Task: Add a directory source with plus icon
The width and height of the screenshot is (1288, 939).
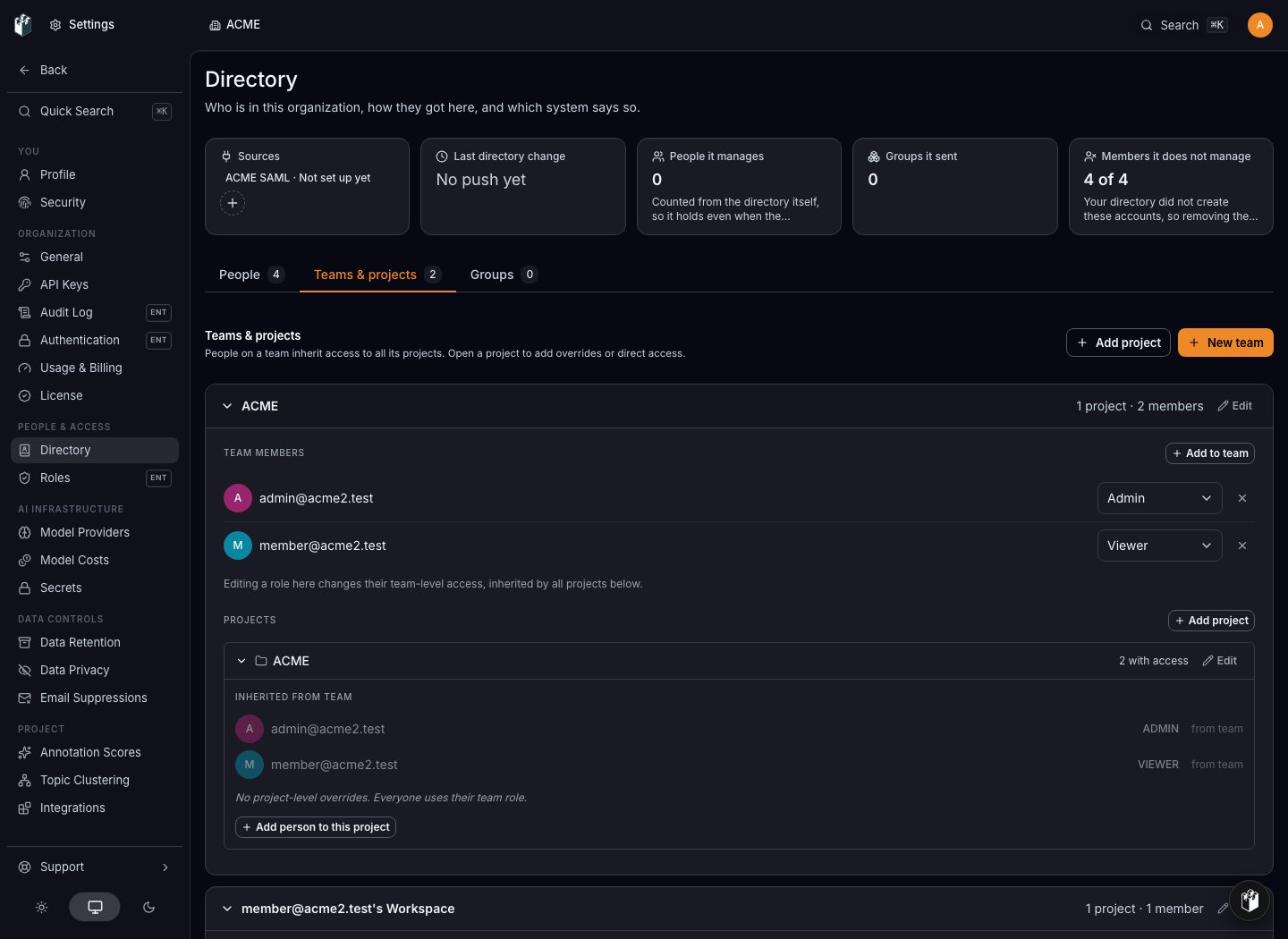Action: [233, 203]
